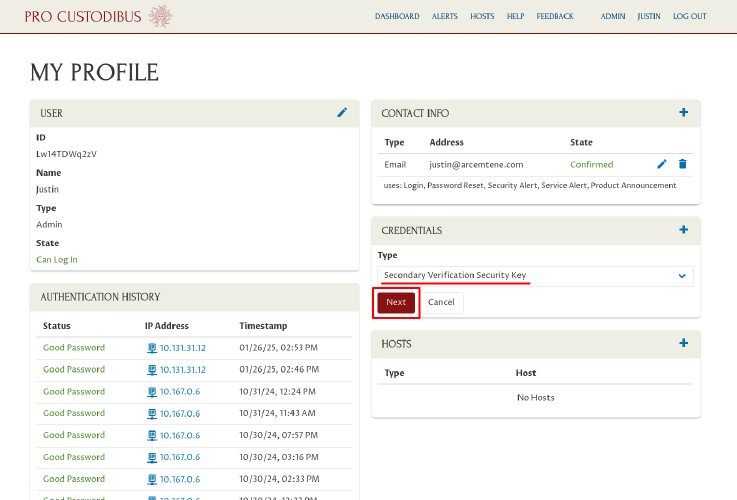Open IP 10.167.0.6 from 12:24 PM login
The width and height of the screenshot is (737, 500).
[x=180, y=392]
